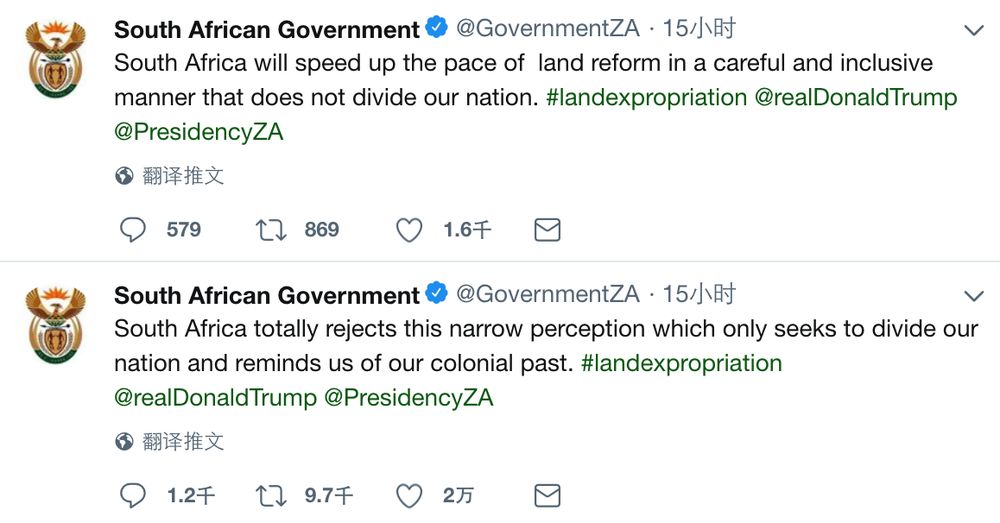Open #landexpropriation hashtag in second tweet
This screenshot has width=1000, height=523.
click(681, 362)
